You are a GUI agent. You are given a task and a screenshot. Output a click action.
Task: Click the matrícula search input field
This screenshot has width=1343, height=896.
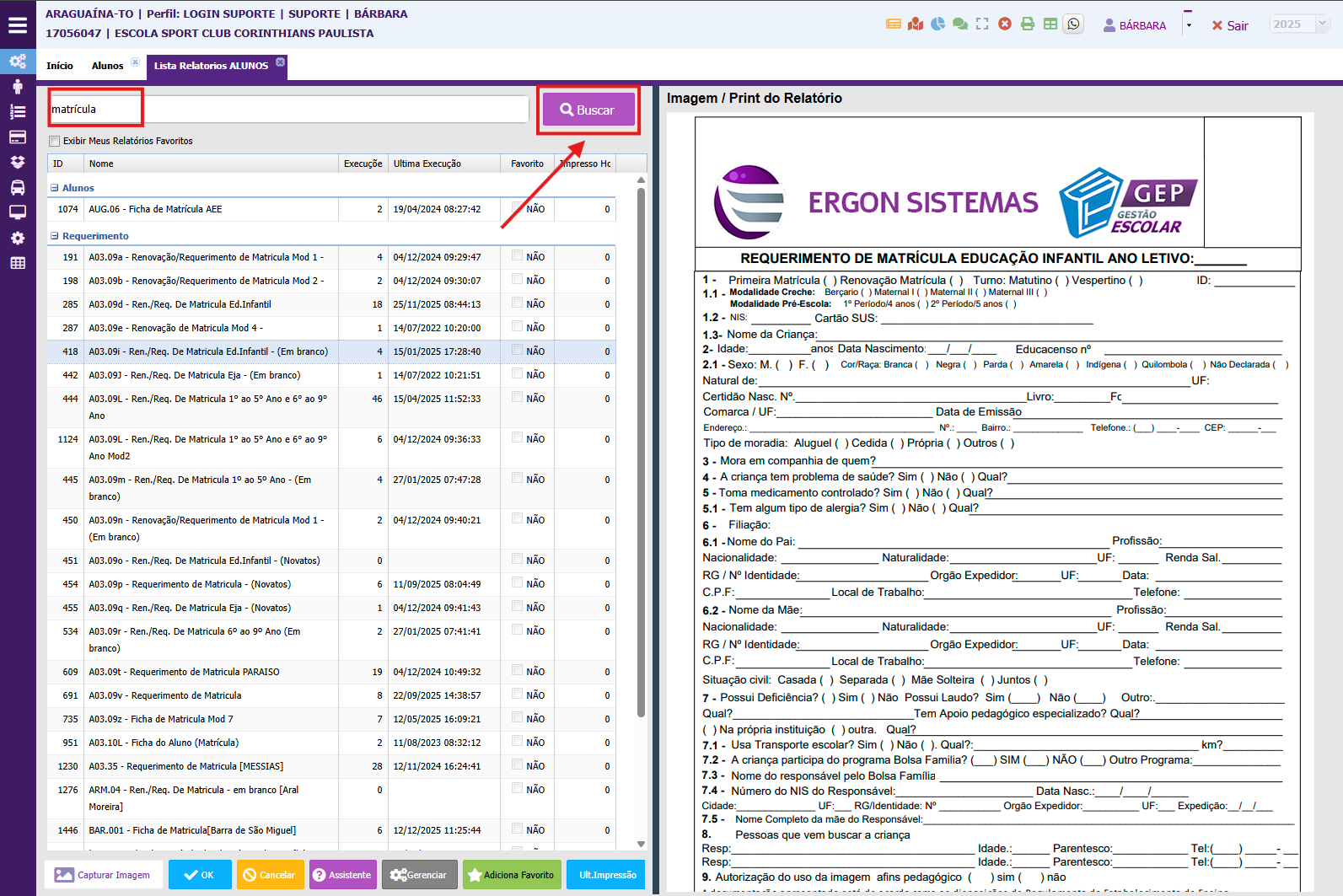point(287,110)
